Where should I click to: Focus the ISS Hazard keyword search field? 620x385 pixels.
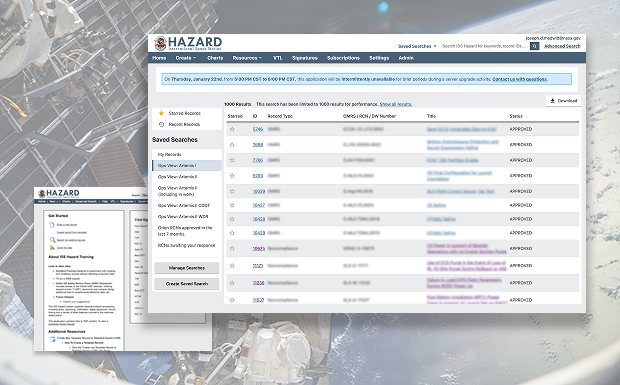pyautogui.click(x=485, y=46)
